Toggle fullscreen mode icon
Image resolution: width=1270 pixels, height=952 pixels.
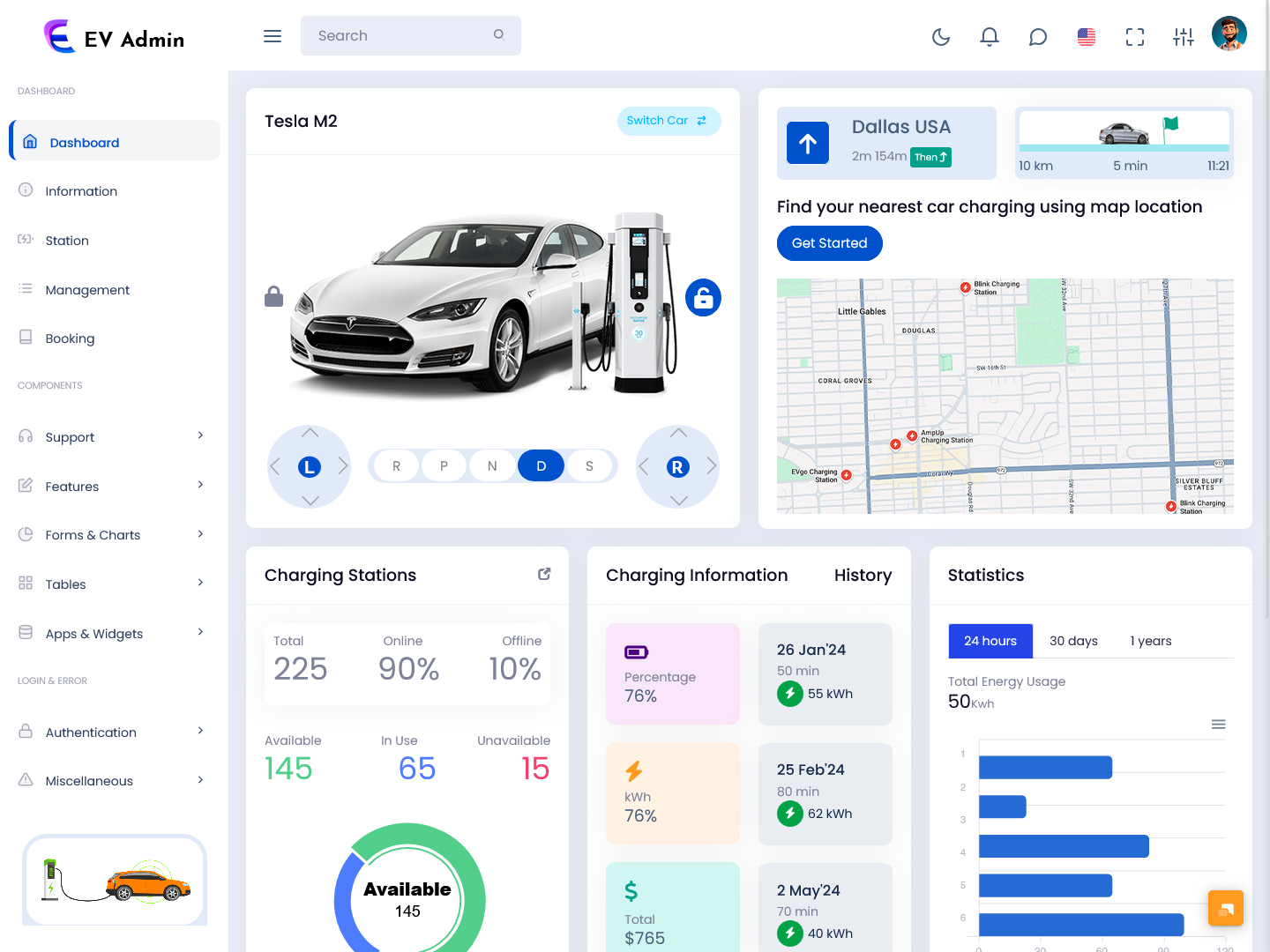(x=1135, y=36)
